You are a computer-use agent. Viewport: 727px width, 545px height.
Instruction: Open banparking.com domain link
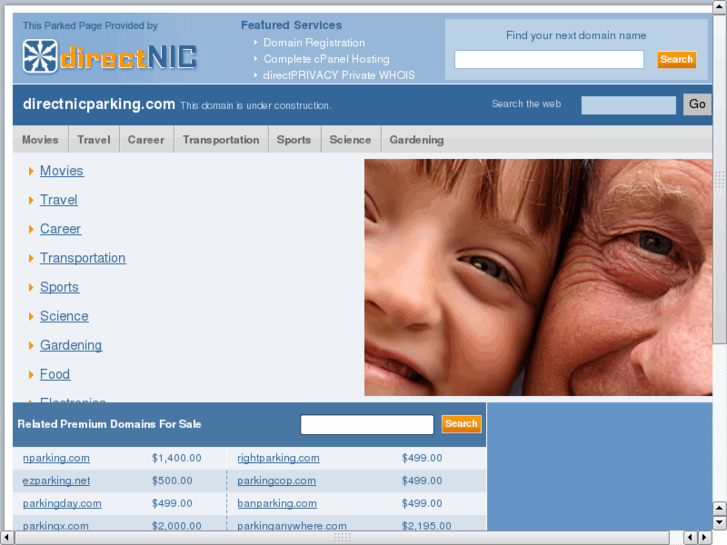[277, 503]
